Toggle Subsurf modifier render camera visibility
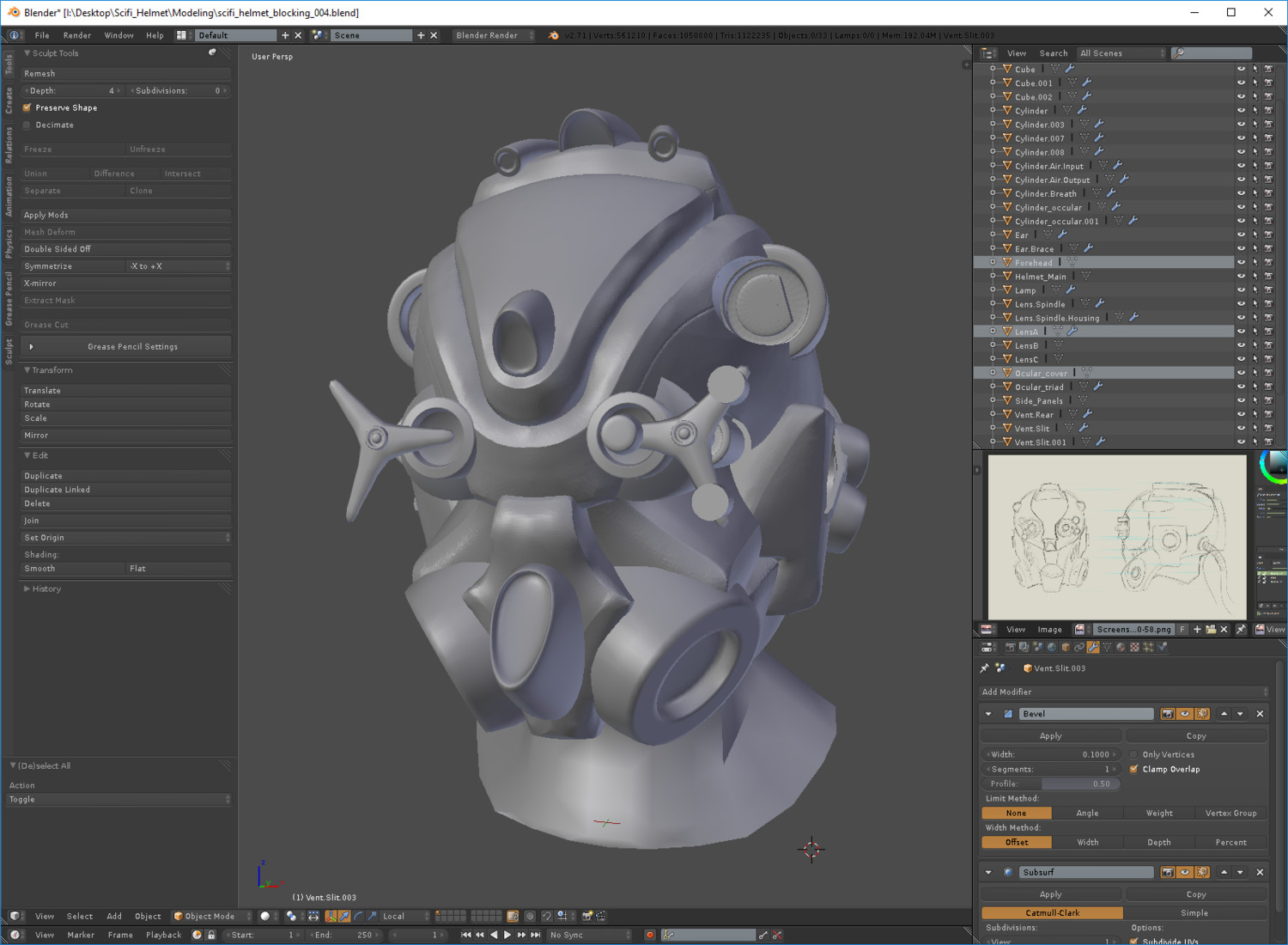The height and width of the screenshot is (945, 1288). [1168, 872]
